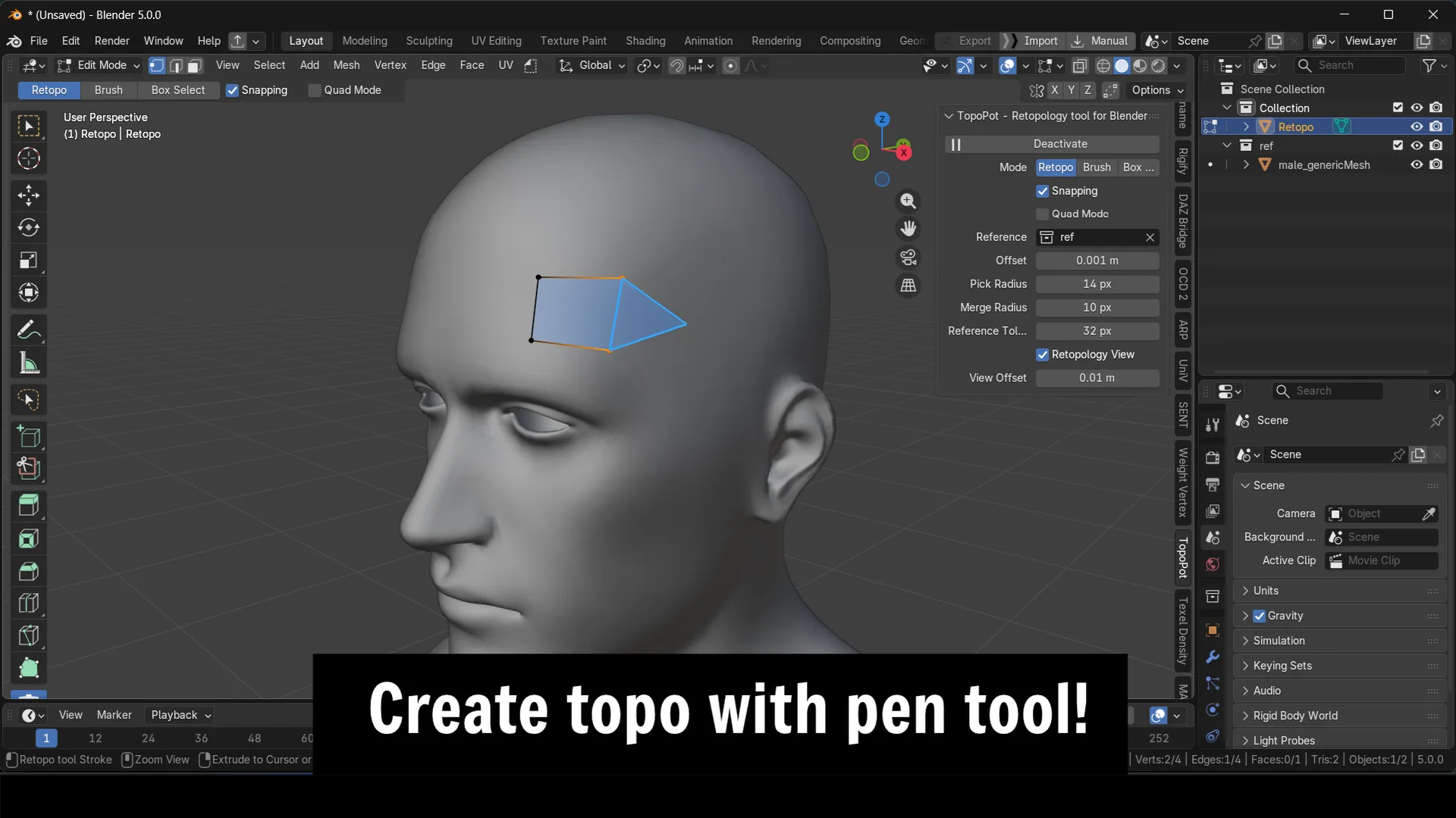Click the pan hand viewport icon
This screenshot has width=1456, height=818.
click(x=908, y=228)
